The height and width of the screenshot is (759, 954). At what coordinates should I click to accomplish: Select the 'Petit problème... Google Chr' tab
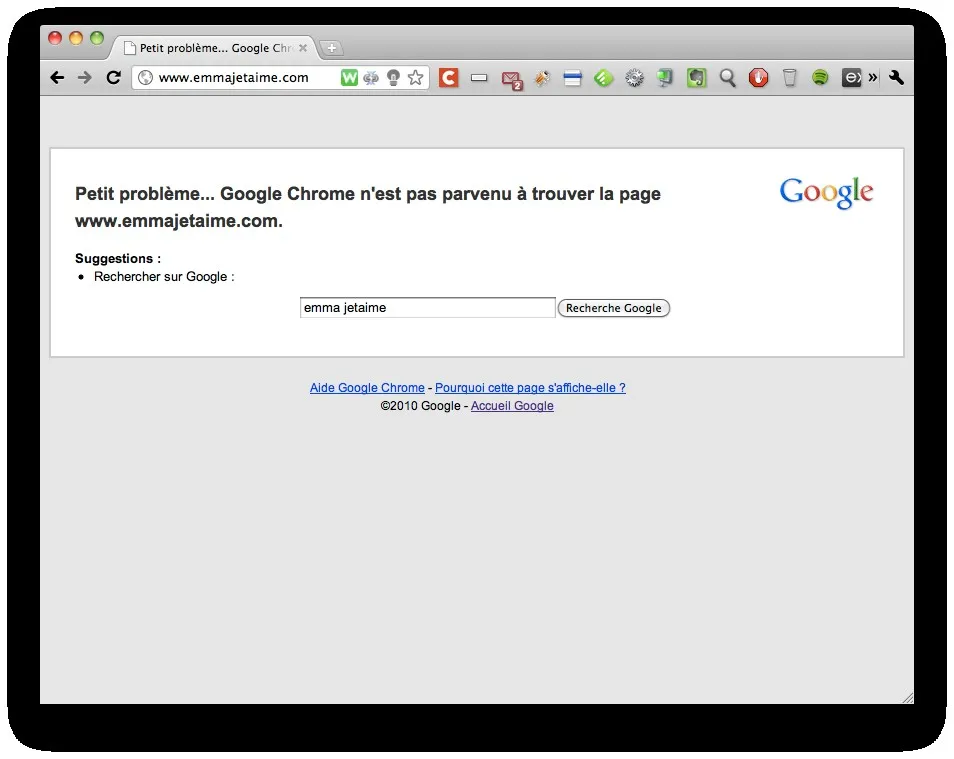coord(215,48)
